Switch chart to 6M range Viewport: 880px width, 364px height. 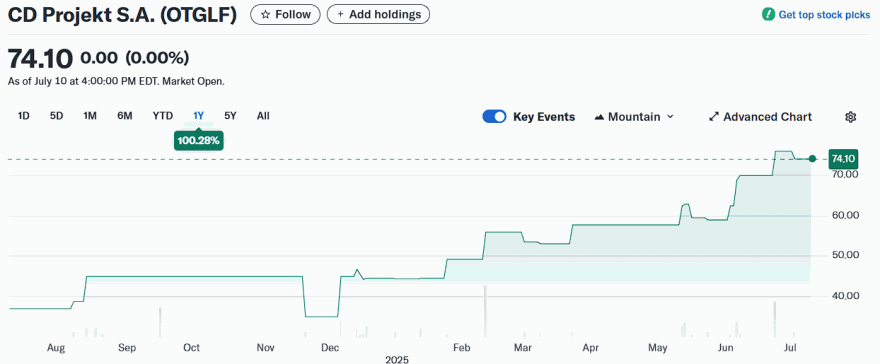tap(125, 116)
